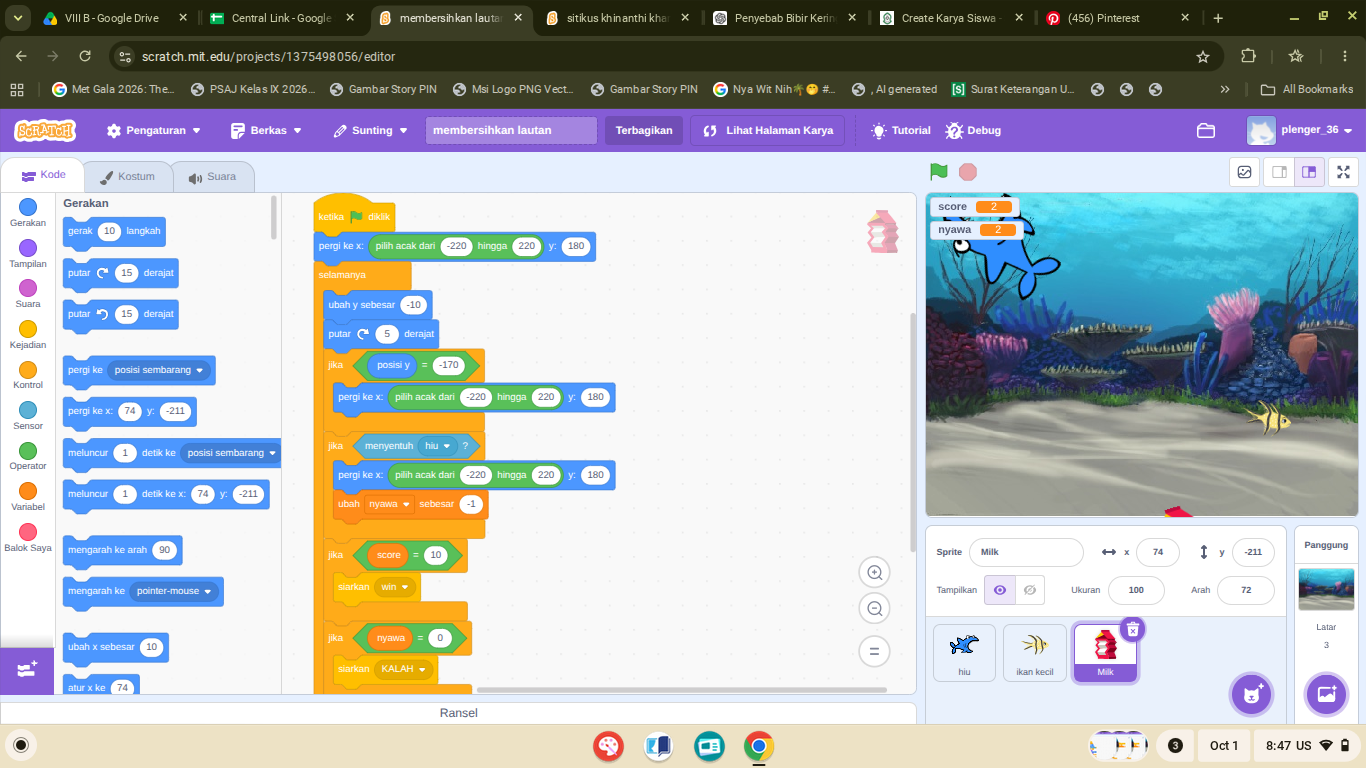Viewport: 1366px width, 768px height.
Task: Select the Suara block category
Action: coord(28,293)
